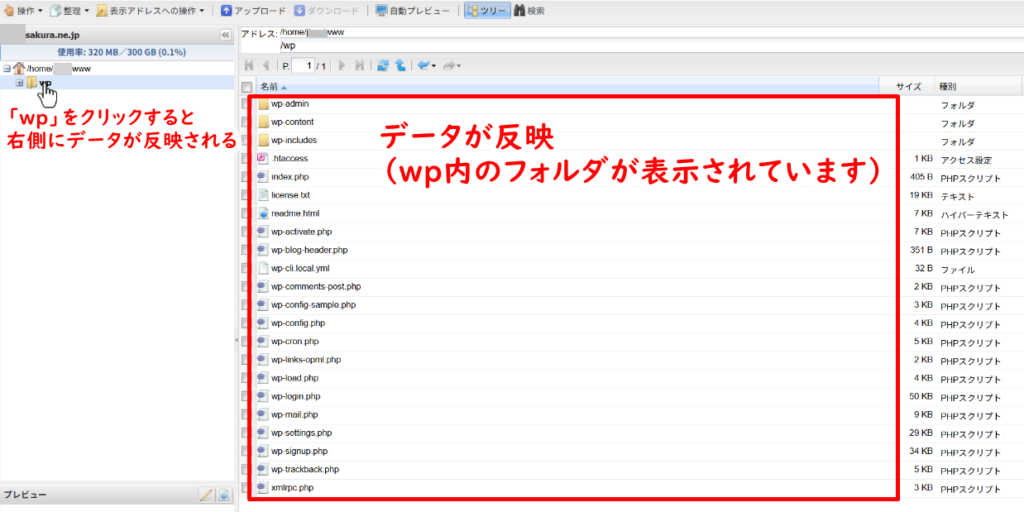Collapse the left tree panel with double-arrow
This screenshot has height=512, width=1024.
tap(226, 34)
